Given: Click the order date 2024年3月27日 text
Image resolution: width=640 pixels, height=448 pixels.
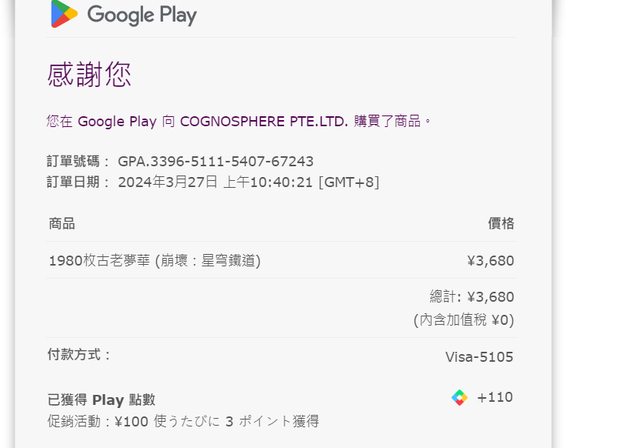Looking at the screenshot, I should tap(168, 182).
